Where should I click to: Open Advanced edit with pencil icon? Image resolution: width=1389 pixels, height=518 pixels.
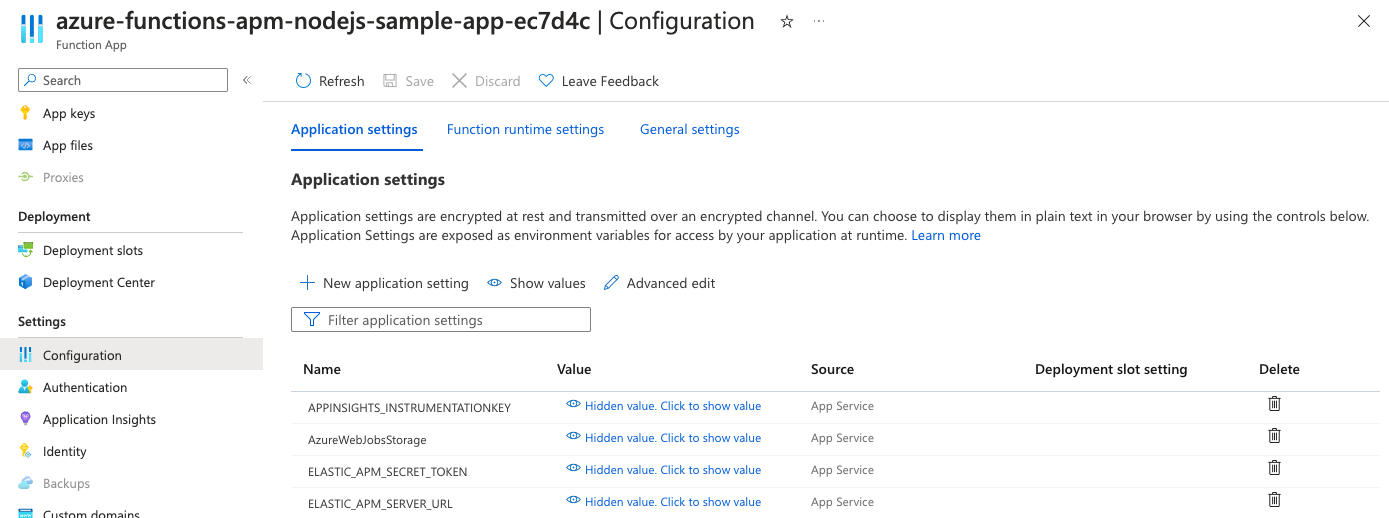click(659, 283)
